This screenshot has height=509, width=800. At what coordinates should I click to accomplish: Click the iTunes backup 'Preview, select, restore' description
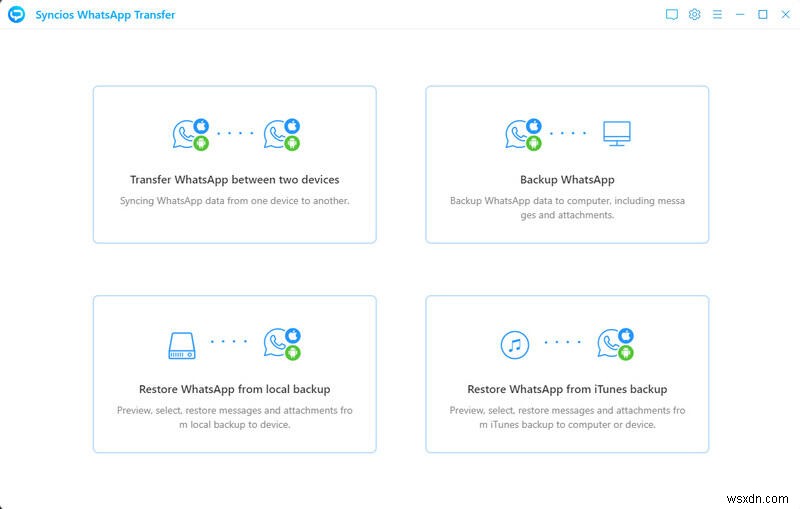567,417
